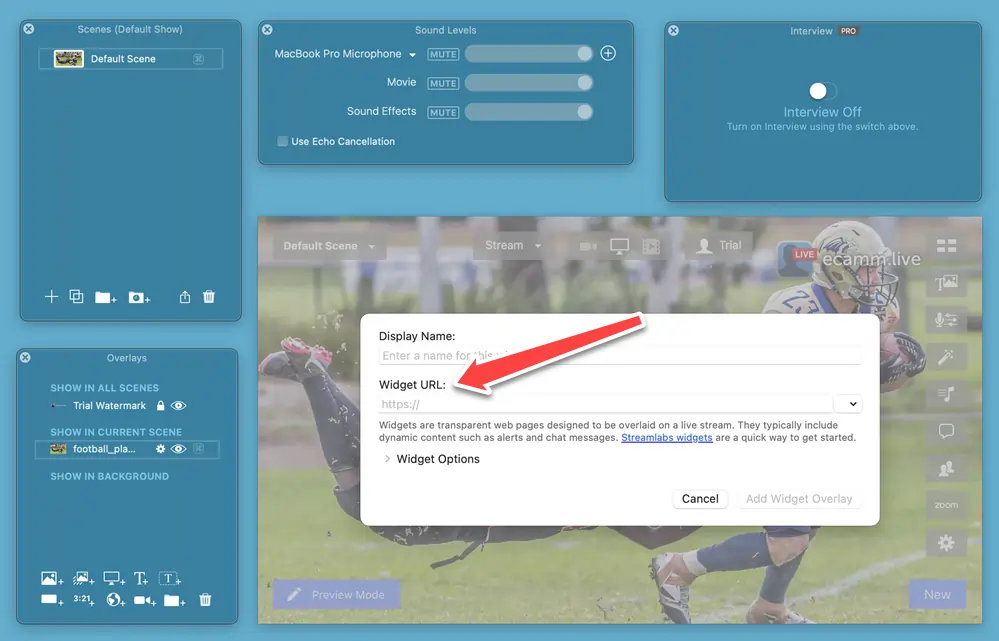The image size is (999, 641).
Task: Mute the Movie sound channel
Action: click(x=442, y=83)
